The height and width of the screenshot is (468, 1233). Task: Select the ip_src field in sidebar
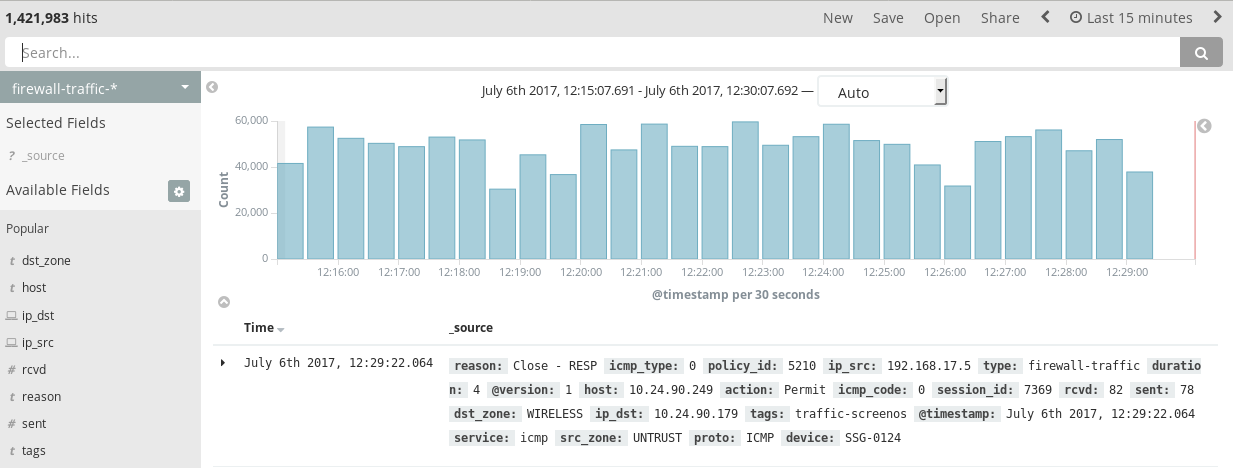point(38,342)
